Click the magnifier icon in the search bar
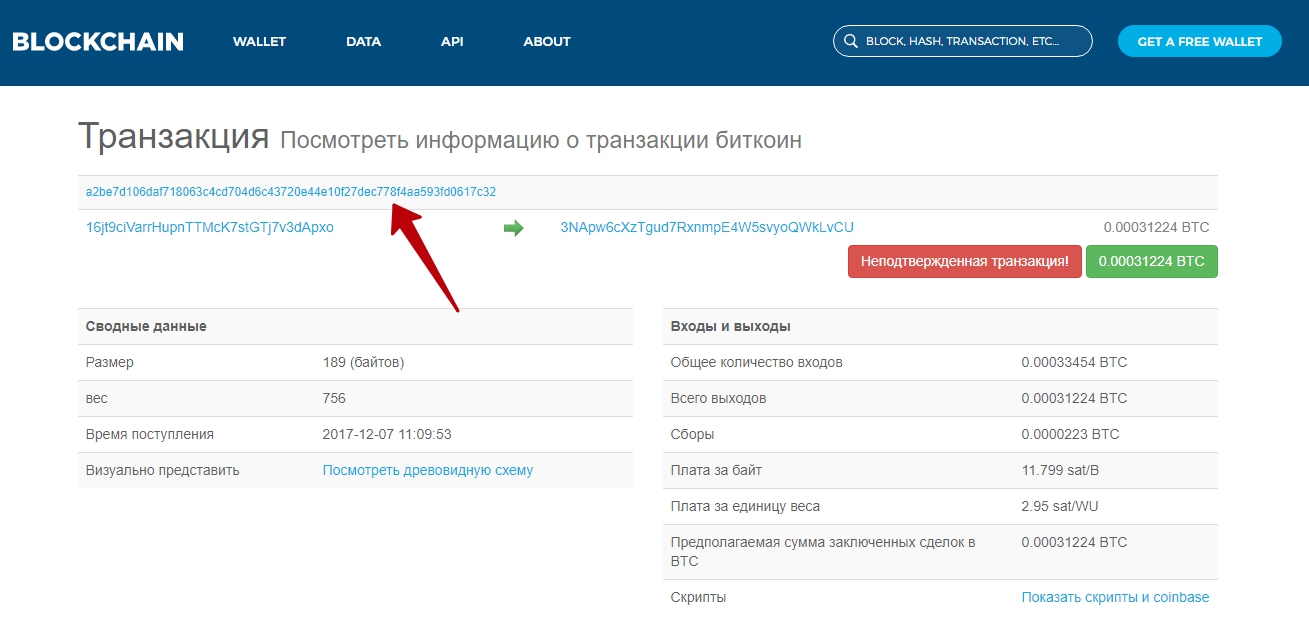This screenshot has height=617, width=1309. click(850, 41)
